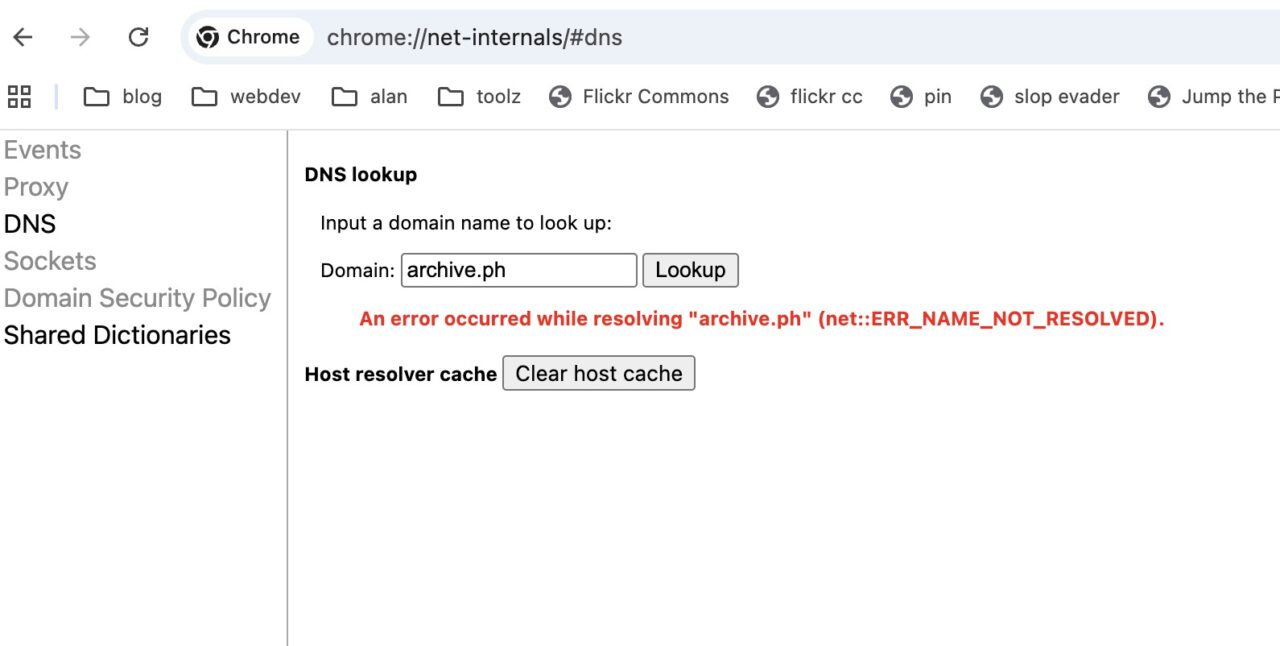
Task: Click the pin bookmark globe icon
Action: pyautogui.click(x=902, y=96)
